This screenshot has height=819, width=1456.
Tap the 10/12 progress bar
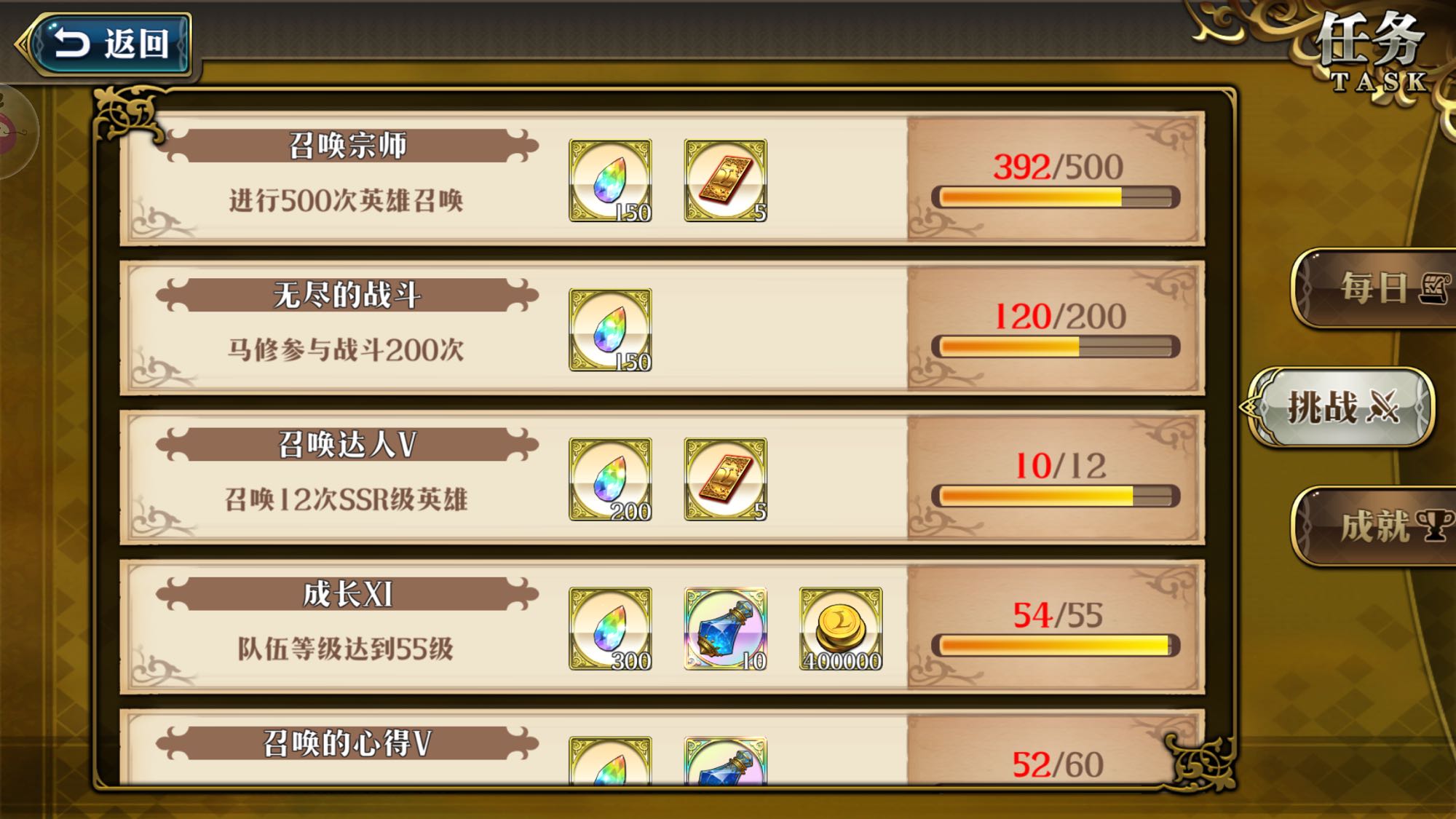1056,496
